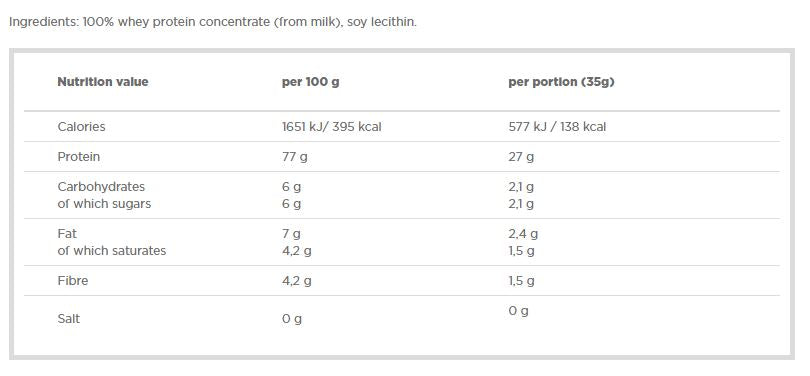Click the 0 g salt per portion value
810x376 pixels.
pos(519,311)
